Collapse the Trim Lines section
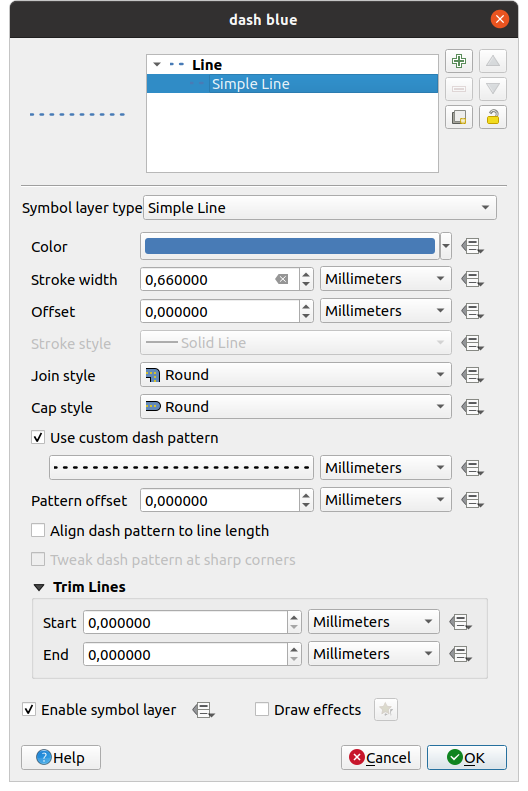Screen dimensions: 528x791 pyautogui.click(x=39, y=587)
